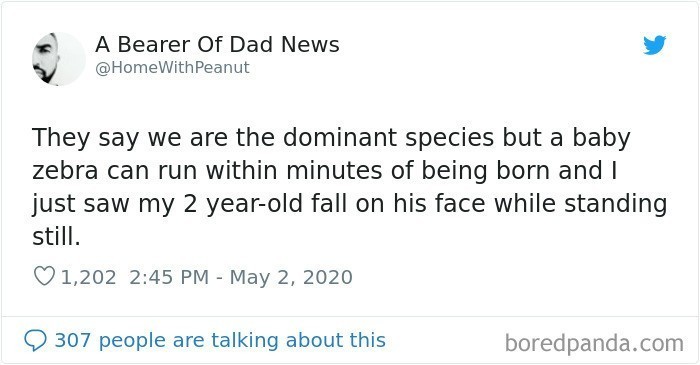
Task: Click 'dominant species' in the tweet text
Action: (388, 138)
